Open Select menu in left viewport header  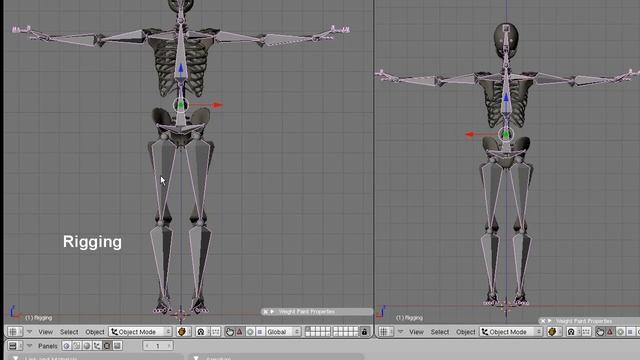point(69,332)
